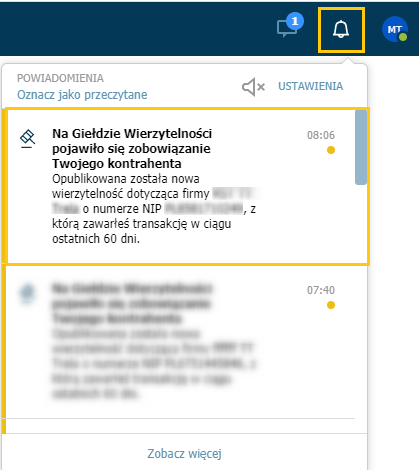Toggle the unread dot on the 07:40 notification
419x470 pixels.
click(331, 305)
